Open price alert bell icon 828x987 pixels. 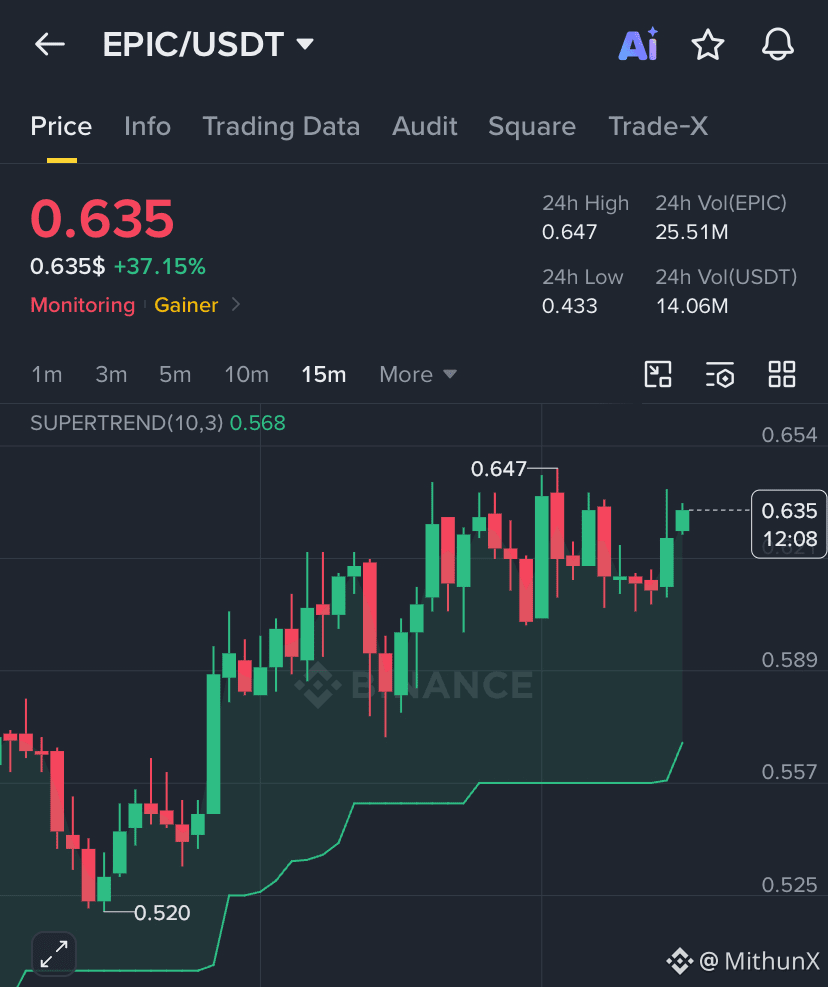pos(778,45)
